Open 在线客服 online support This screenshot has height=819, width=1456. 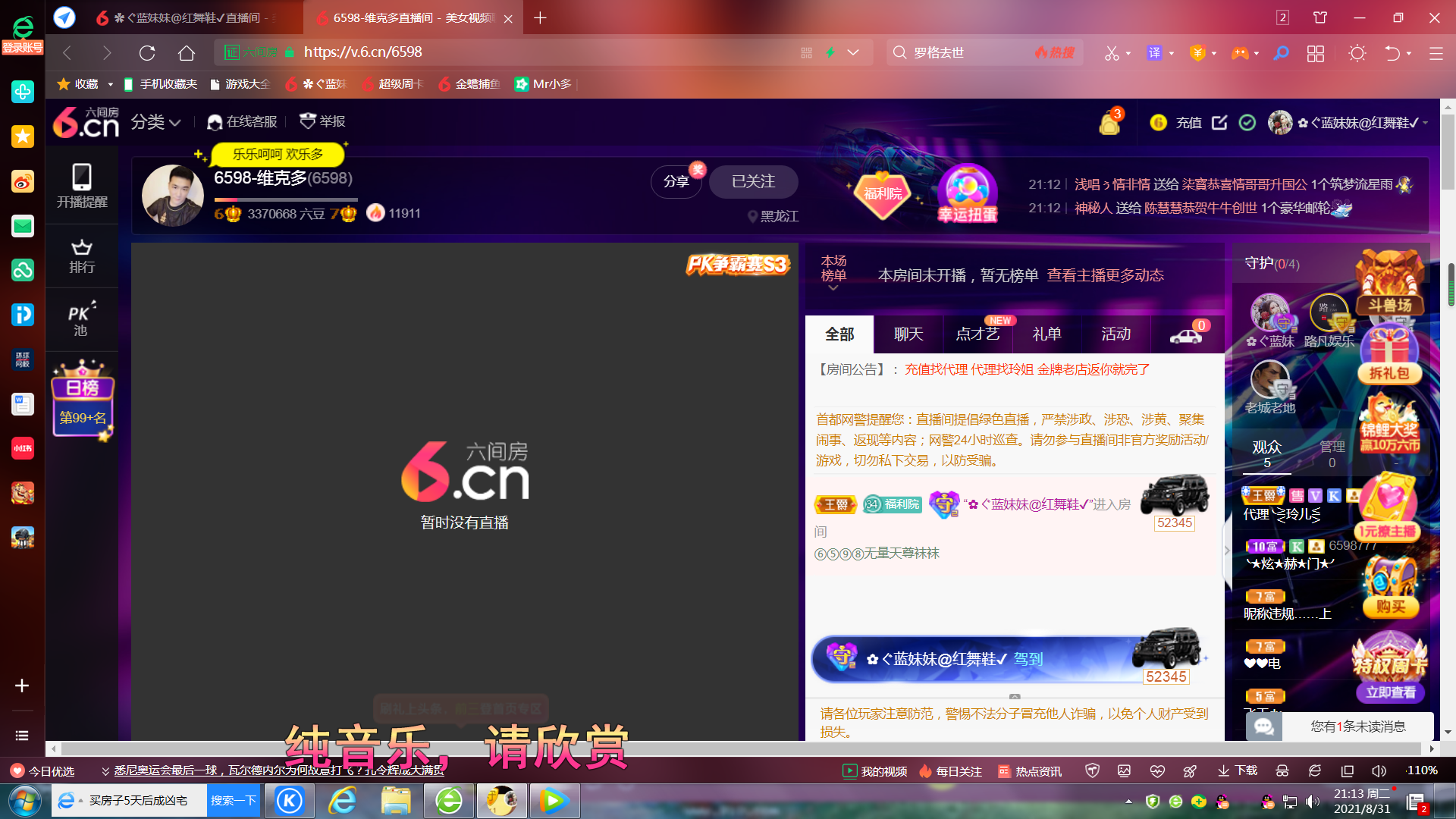[x=243, y=122]
